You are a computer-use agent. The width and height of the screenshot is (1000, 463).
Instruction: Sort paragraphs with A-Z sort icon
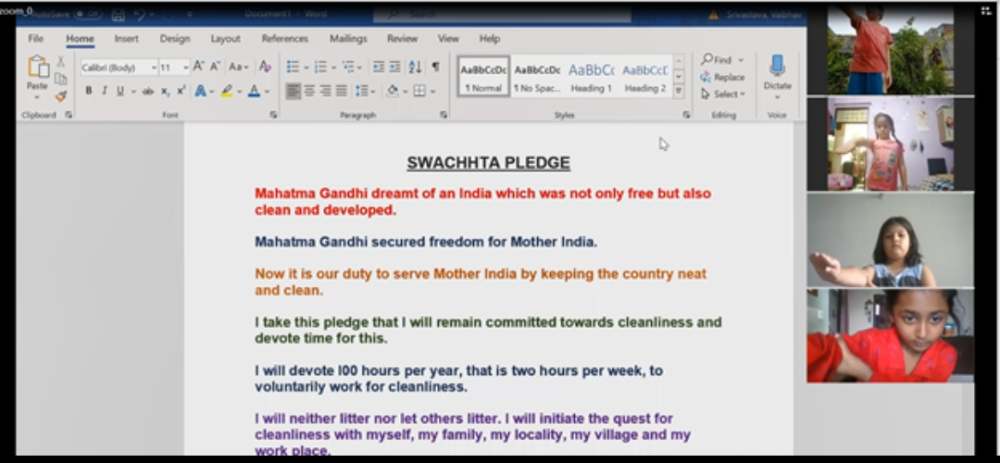point(415,66)
